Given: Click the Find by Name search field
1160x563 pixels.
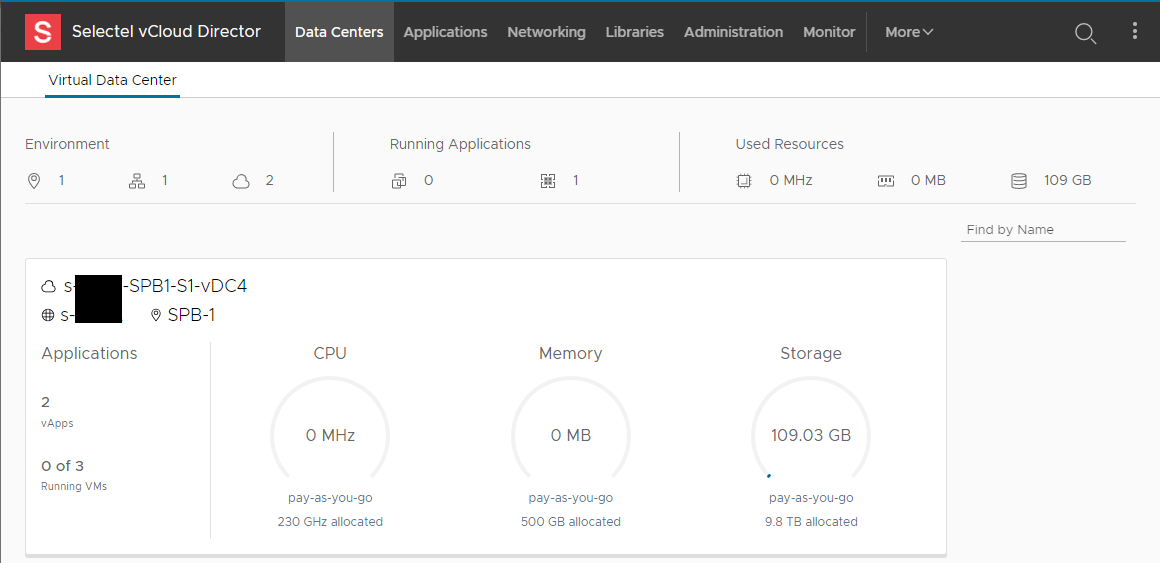Looking at the screenshot, I should (1043, 230).
